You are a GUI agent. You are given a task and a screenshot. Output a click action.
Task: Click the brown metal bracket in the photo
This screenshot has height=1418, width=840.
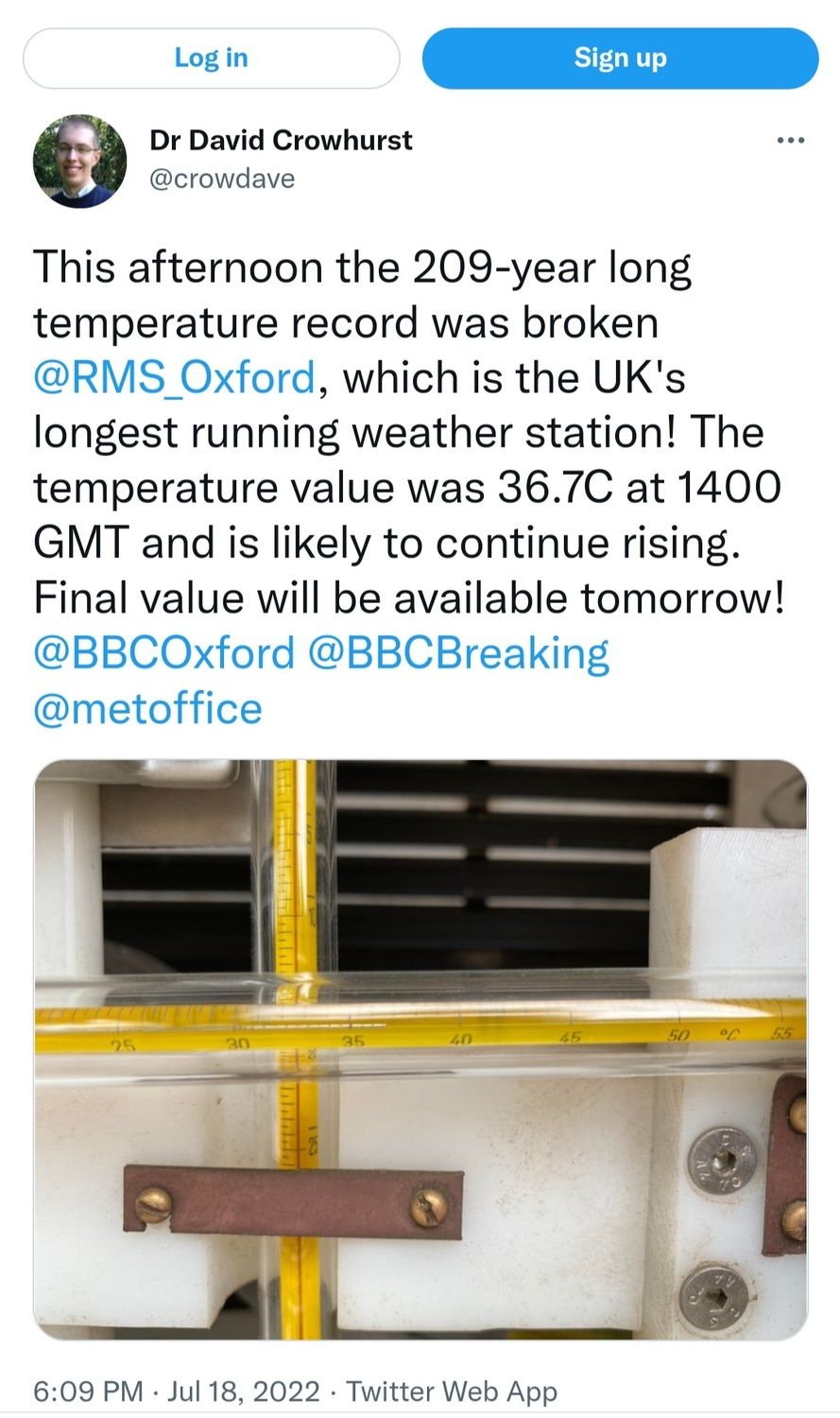(x=293, y=1202)
